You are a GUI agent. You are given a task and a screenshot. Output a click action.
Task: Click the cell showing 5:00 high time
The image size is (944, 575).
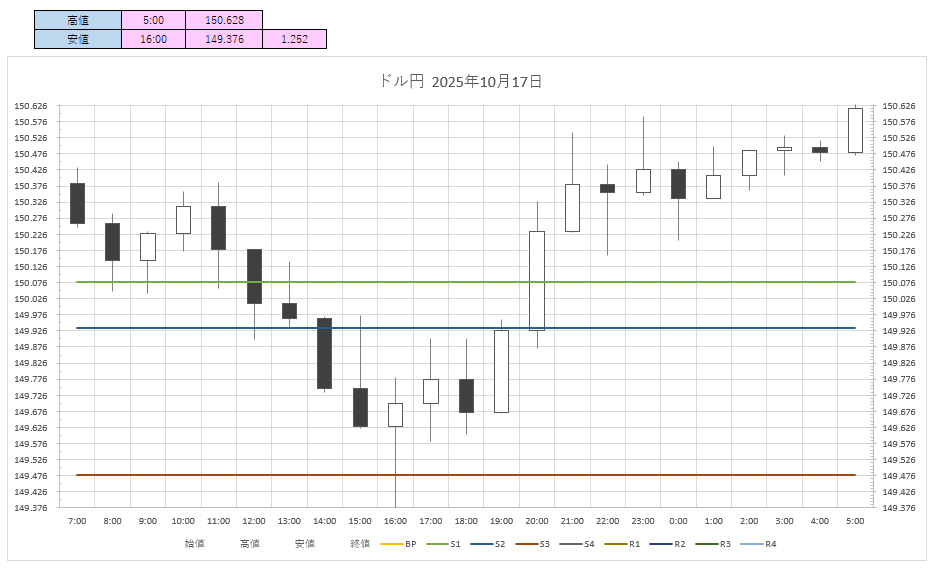153,19
